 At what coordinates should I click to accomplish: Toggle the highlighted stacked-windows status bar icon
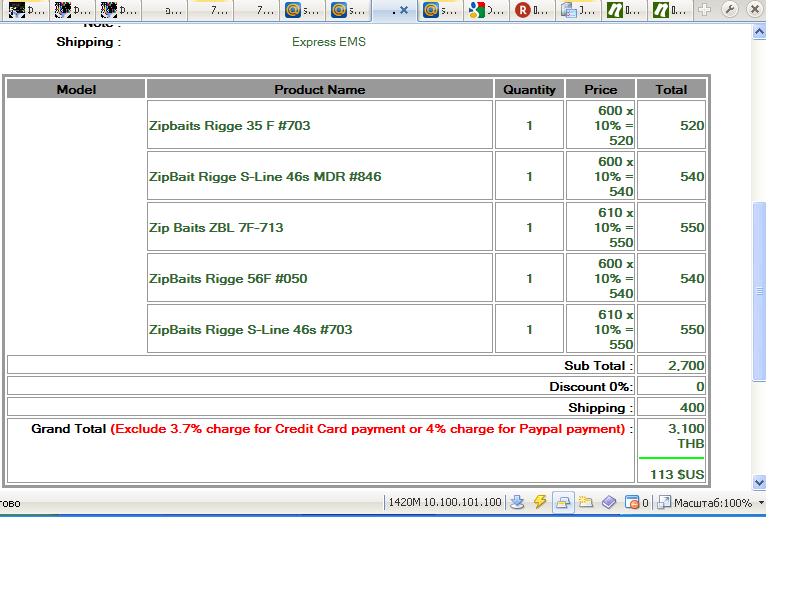[x=563, y=503]
